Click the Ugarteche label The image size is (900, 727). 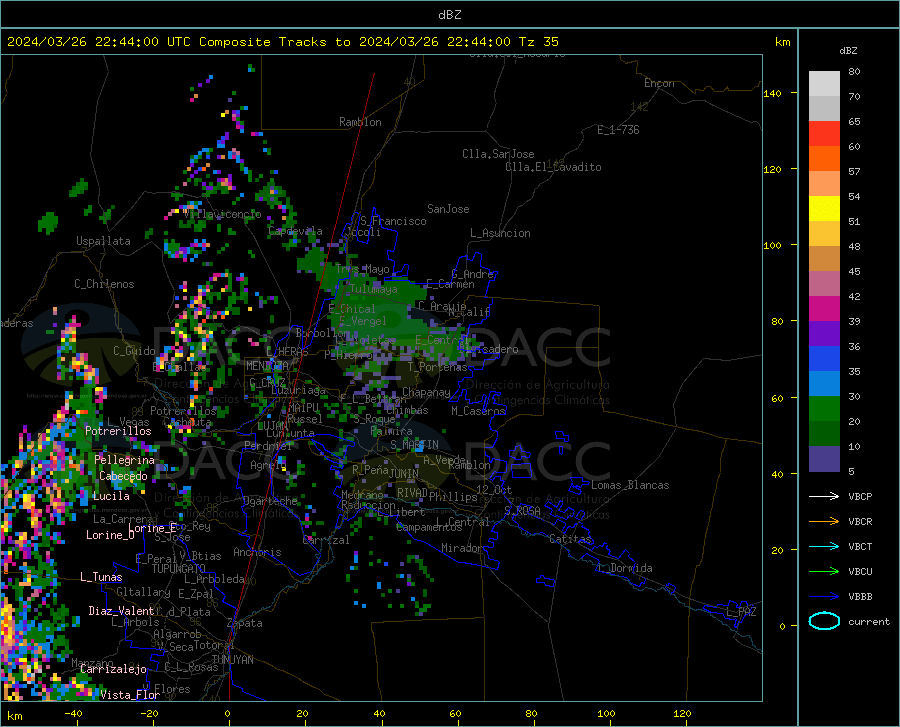click(270, 501)
